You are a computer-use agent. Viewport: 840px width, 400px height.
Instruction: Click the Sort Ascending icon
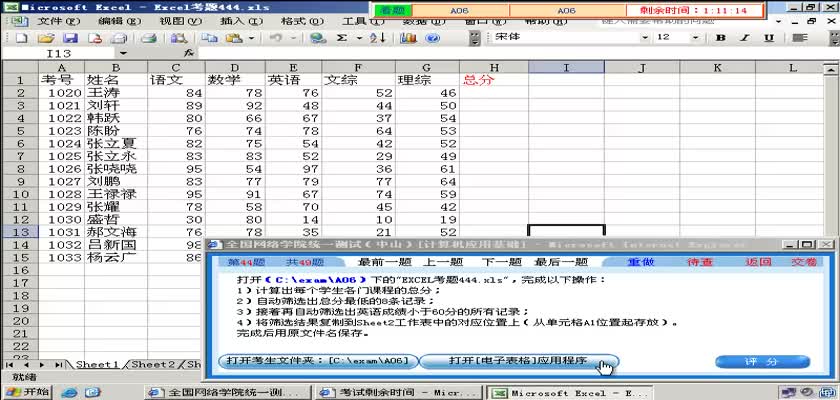pyautogui.click(x=378, y=38)
